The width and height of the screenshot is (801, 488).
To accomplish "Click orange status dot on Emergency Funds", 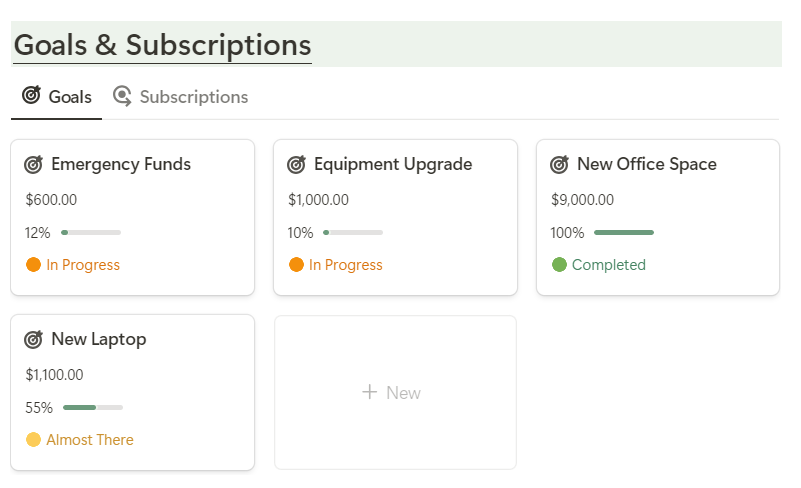I will 33,265.
